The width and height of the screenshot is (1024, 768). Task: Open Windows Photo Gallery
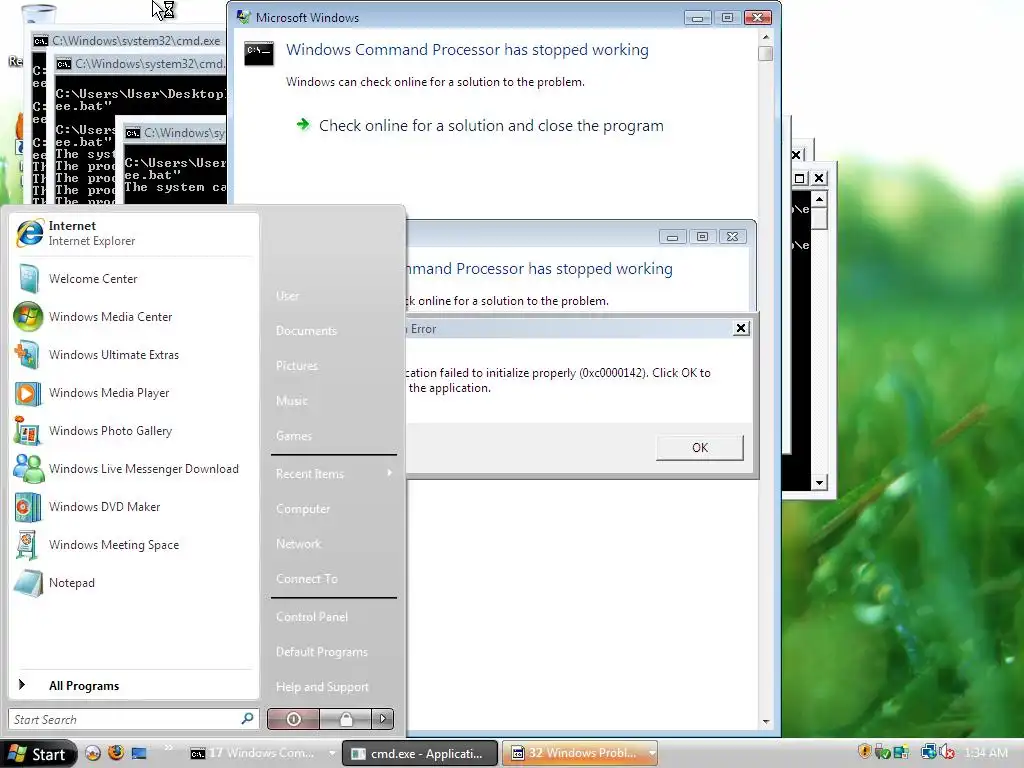coord(133,430)
